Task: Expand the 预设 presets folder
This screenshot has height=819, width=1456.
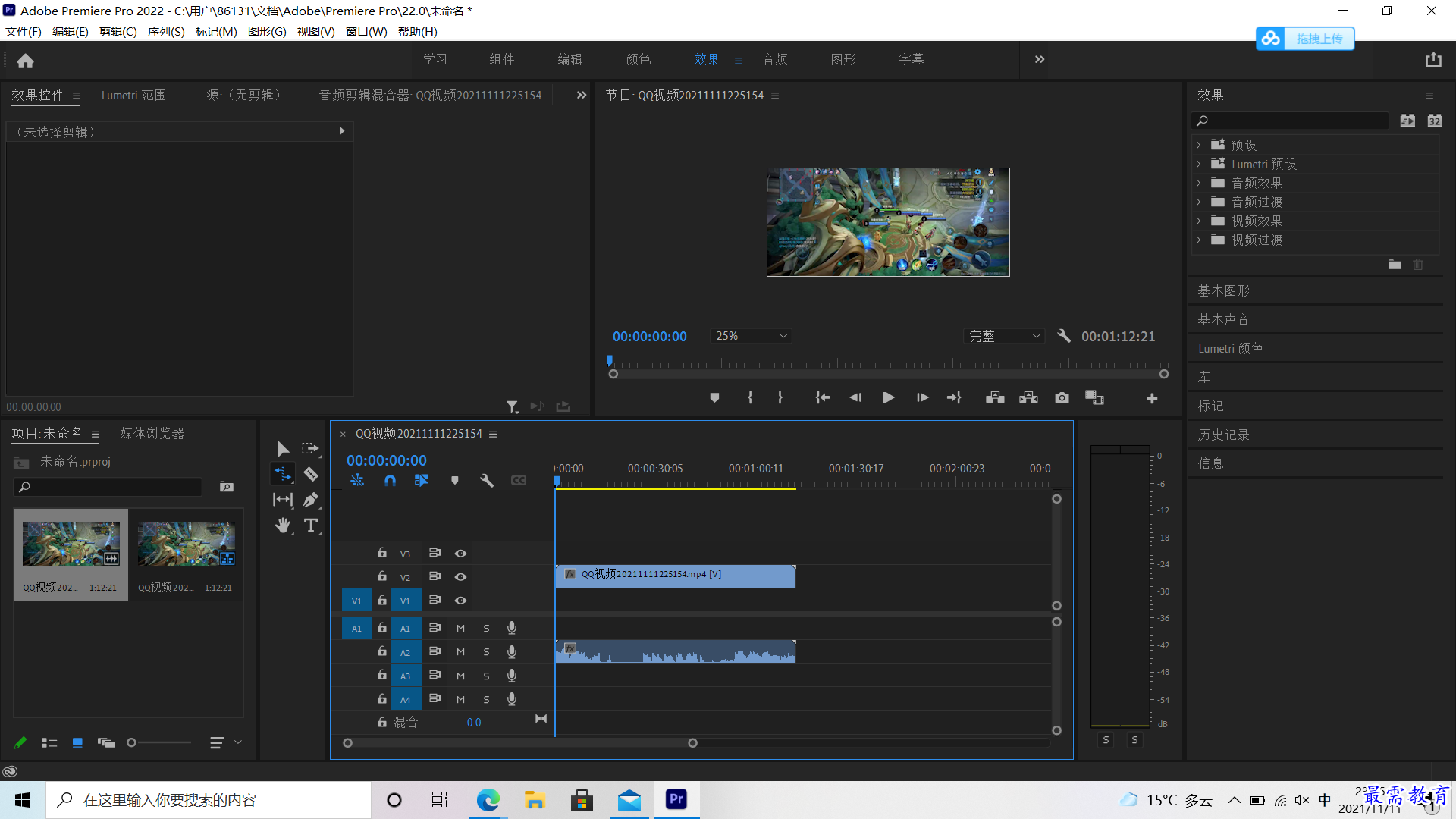Action: point(1199,144)
